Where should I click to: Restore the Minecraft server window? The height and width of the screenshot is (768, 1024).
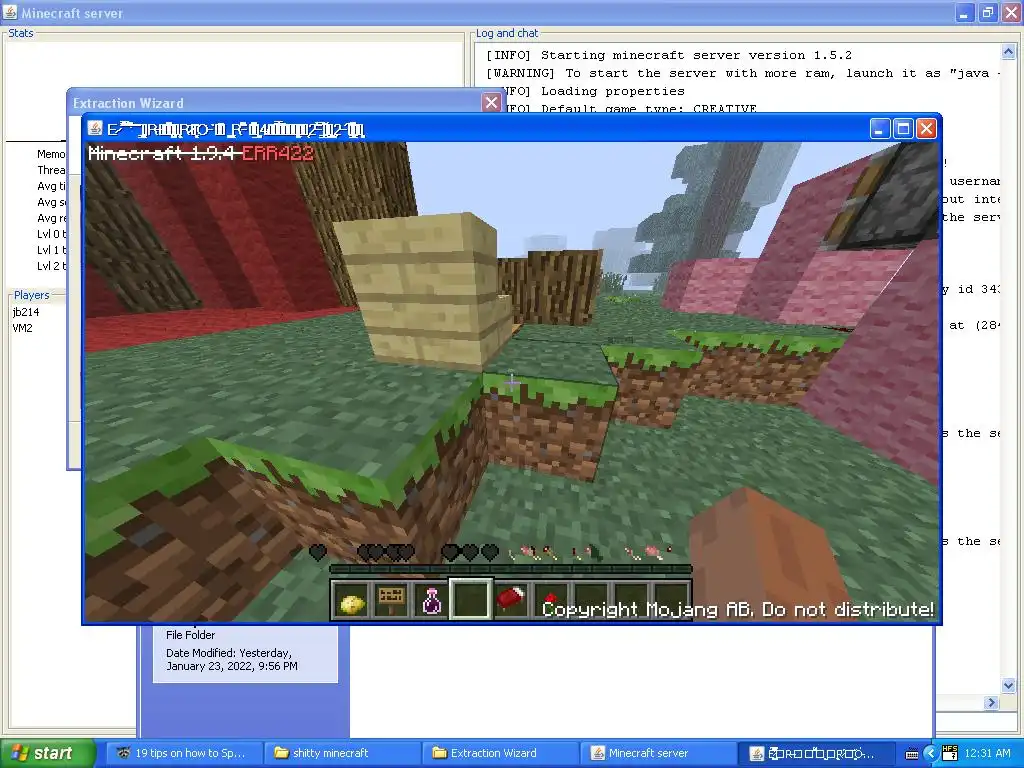(987, 12)
